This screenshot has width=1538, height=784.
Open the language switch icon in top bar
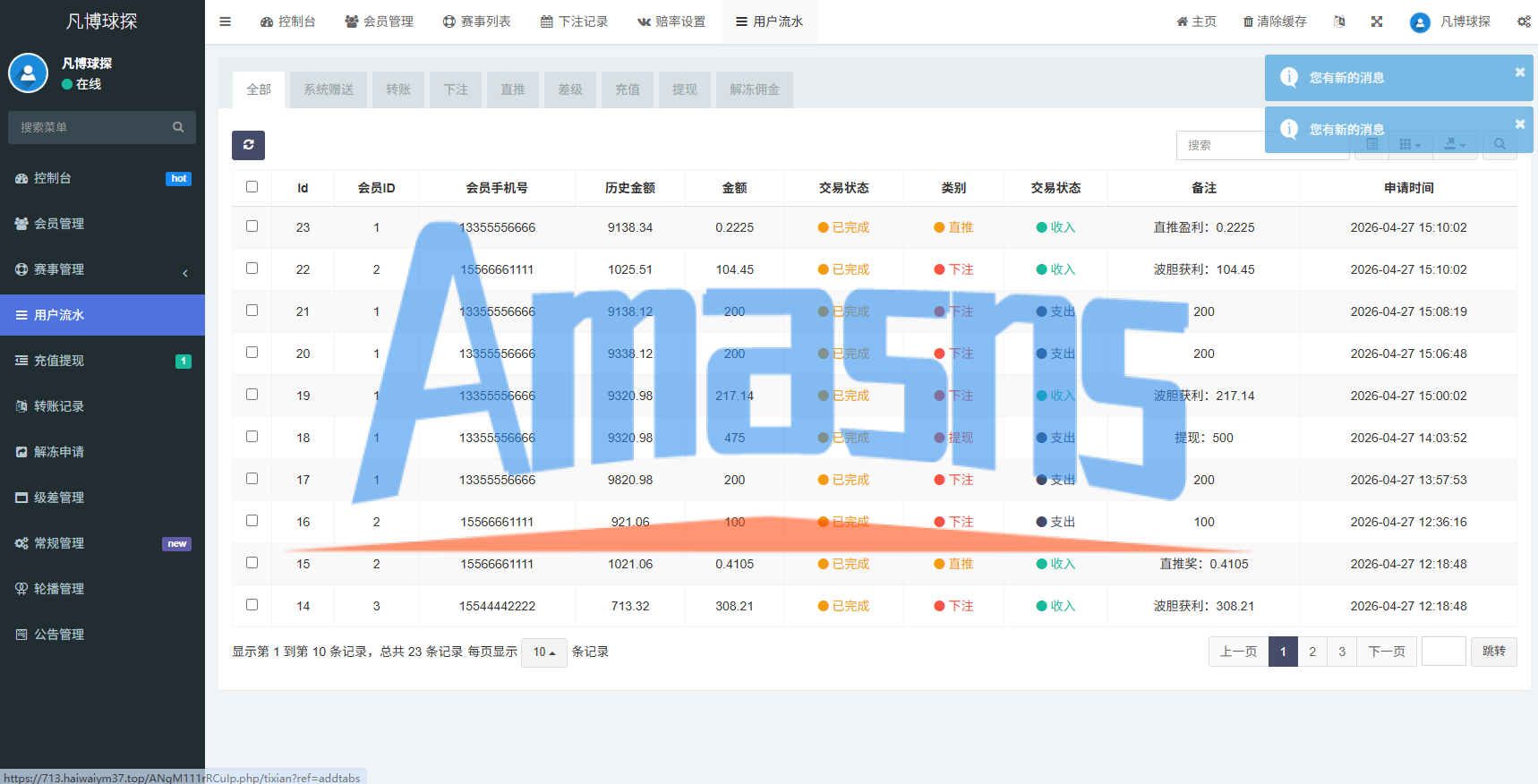click(x=1339, y=21)
